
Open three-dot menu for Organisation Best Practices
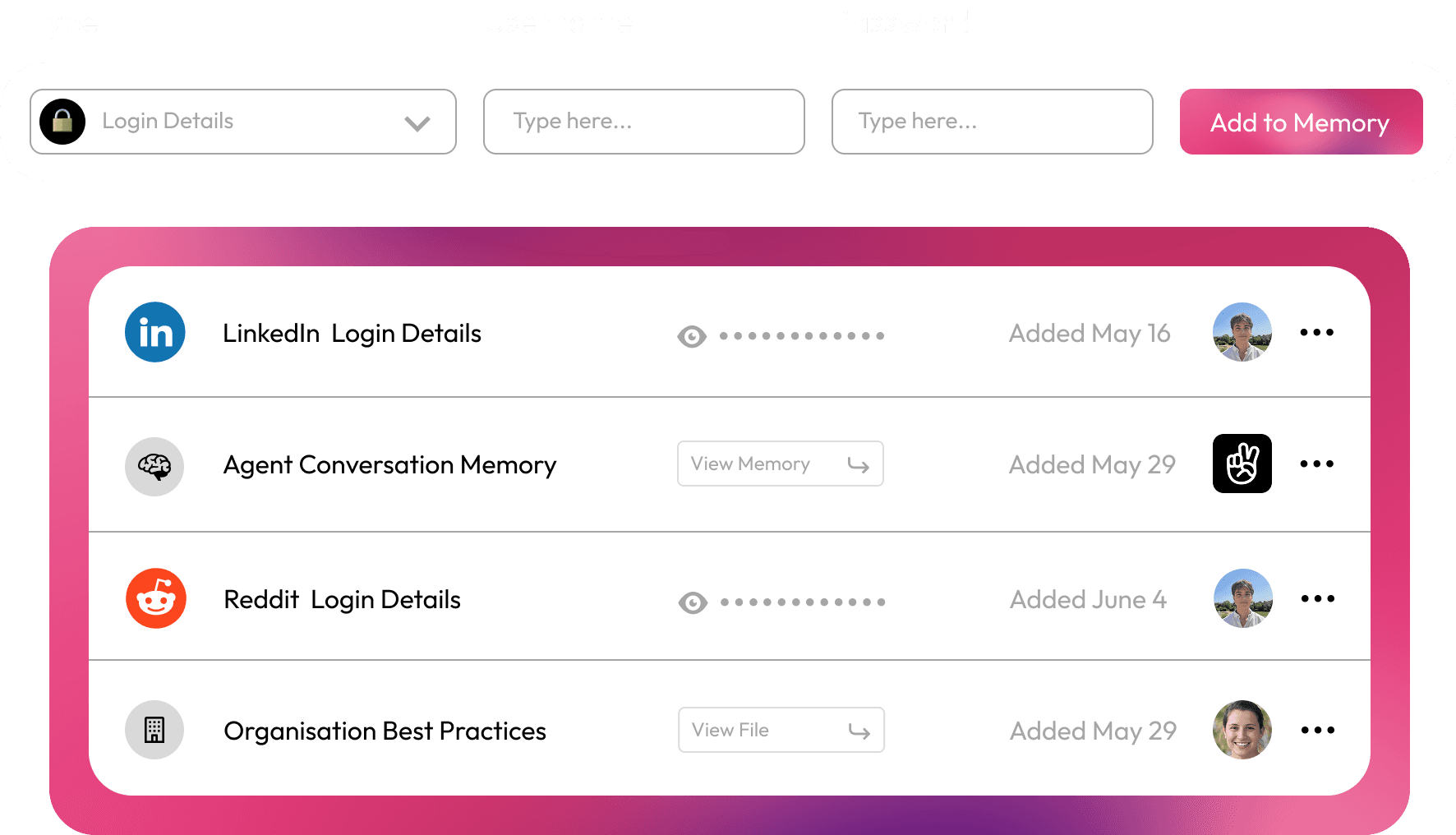coord(1317,731)
